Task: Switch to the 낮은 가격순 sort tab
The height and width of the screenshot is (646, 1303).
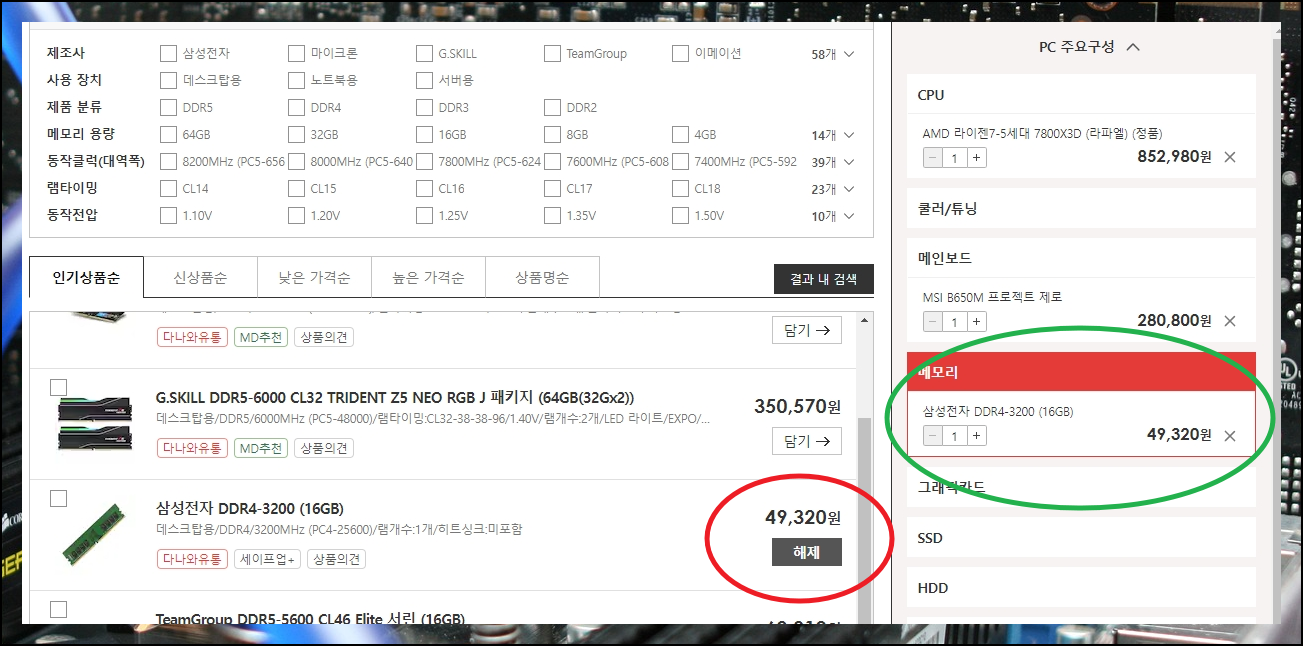Action: (314, 277)
